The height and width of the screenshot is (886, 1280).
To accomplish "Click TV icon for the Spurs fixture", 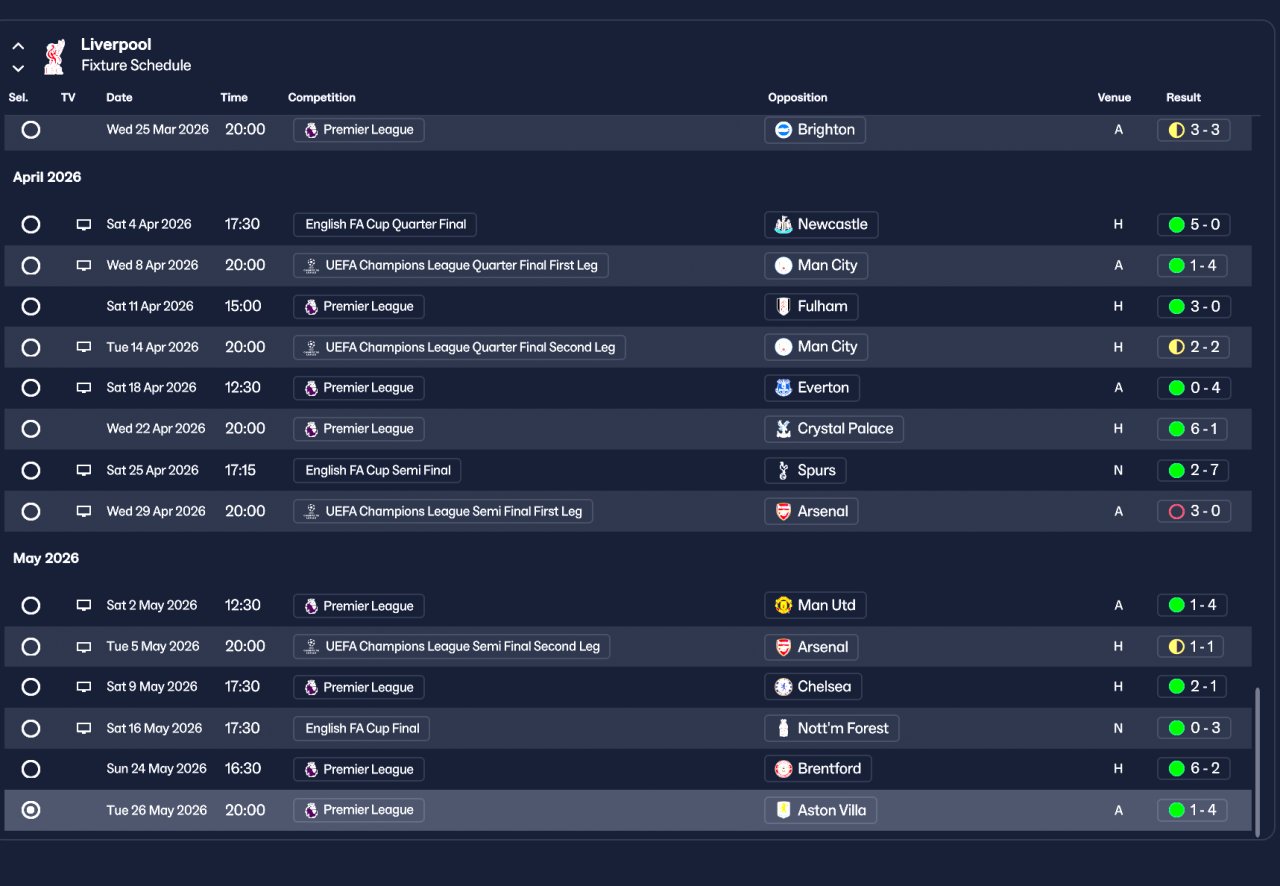I will (84, 471).
